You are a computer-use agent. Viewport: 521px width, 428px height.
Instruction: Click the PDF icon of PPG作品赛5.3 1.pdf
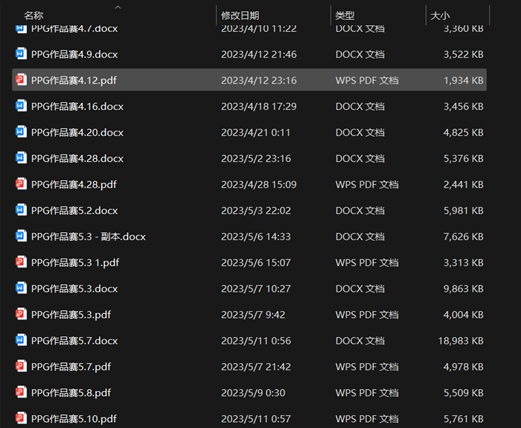coord(21,262)
